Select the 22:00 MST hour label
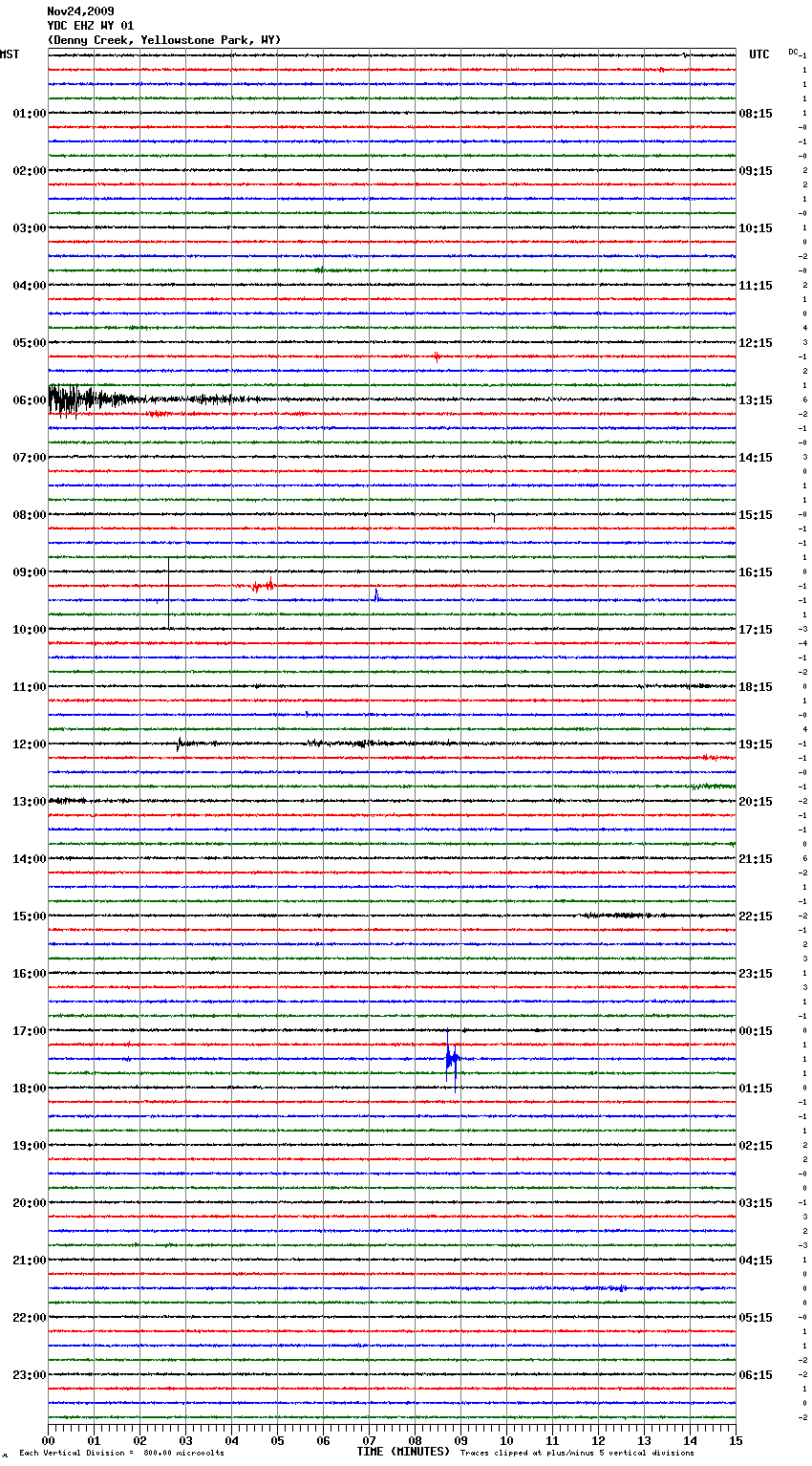812x1466 pixels. [30, 1318]
